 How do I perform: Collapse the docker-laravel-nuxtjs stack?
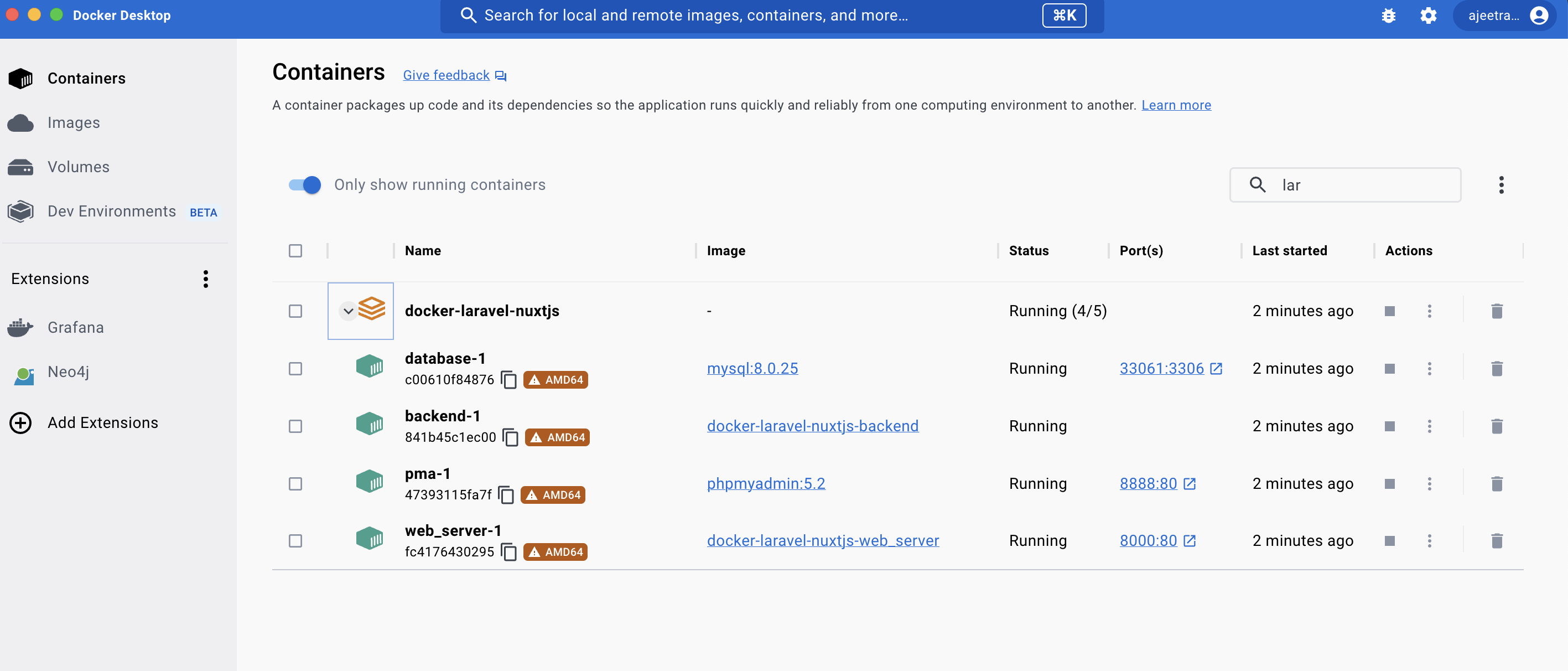(348, 311)
